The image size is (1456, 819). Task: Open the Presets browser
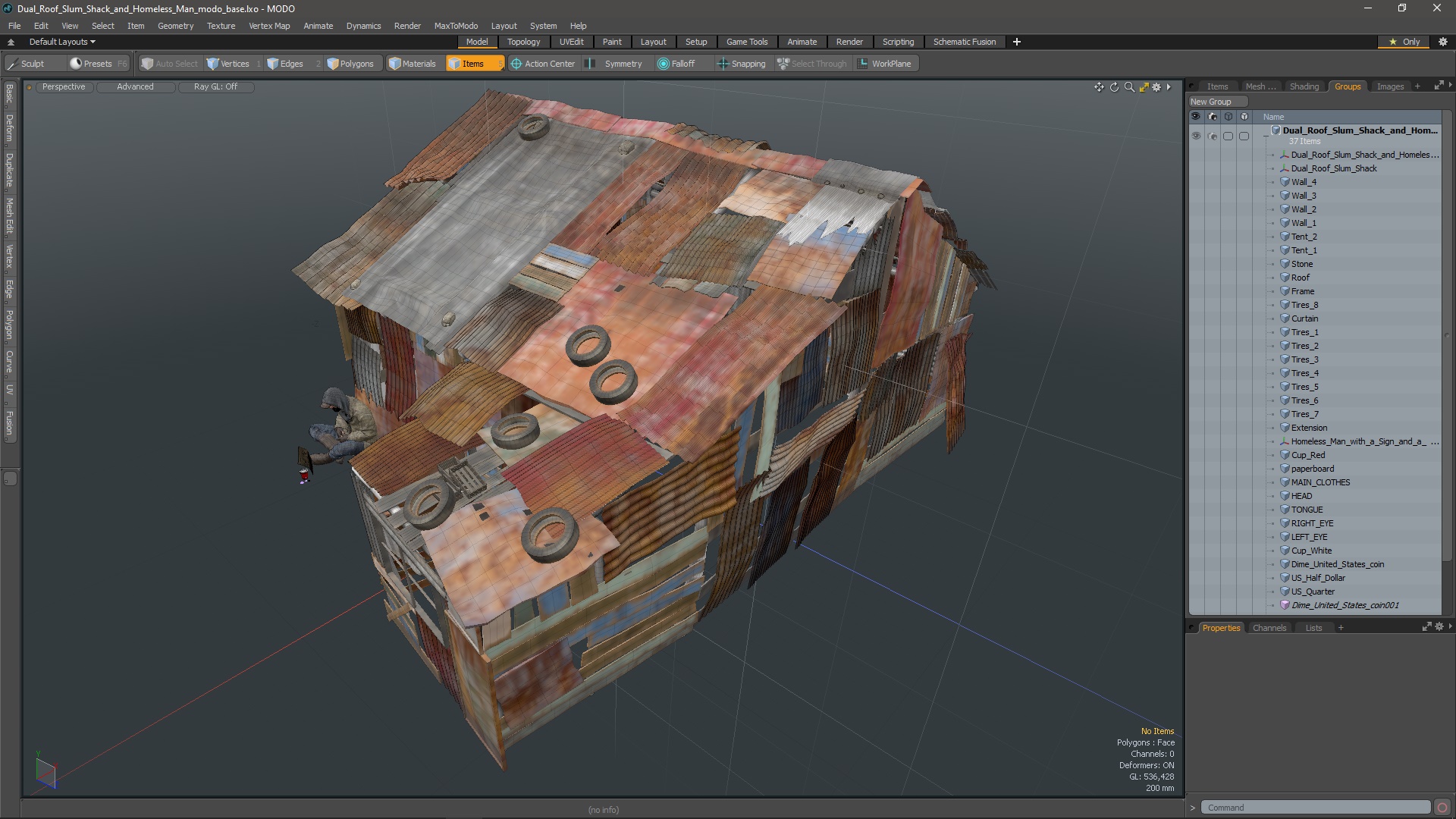point(98,64)
